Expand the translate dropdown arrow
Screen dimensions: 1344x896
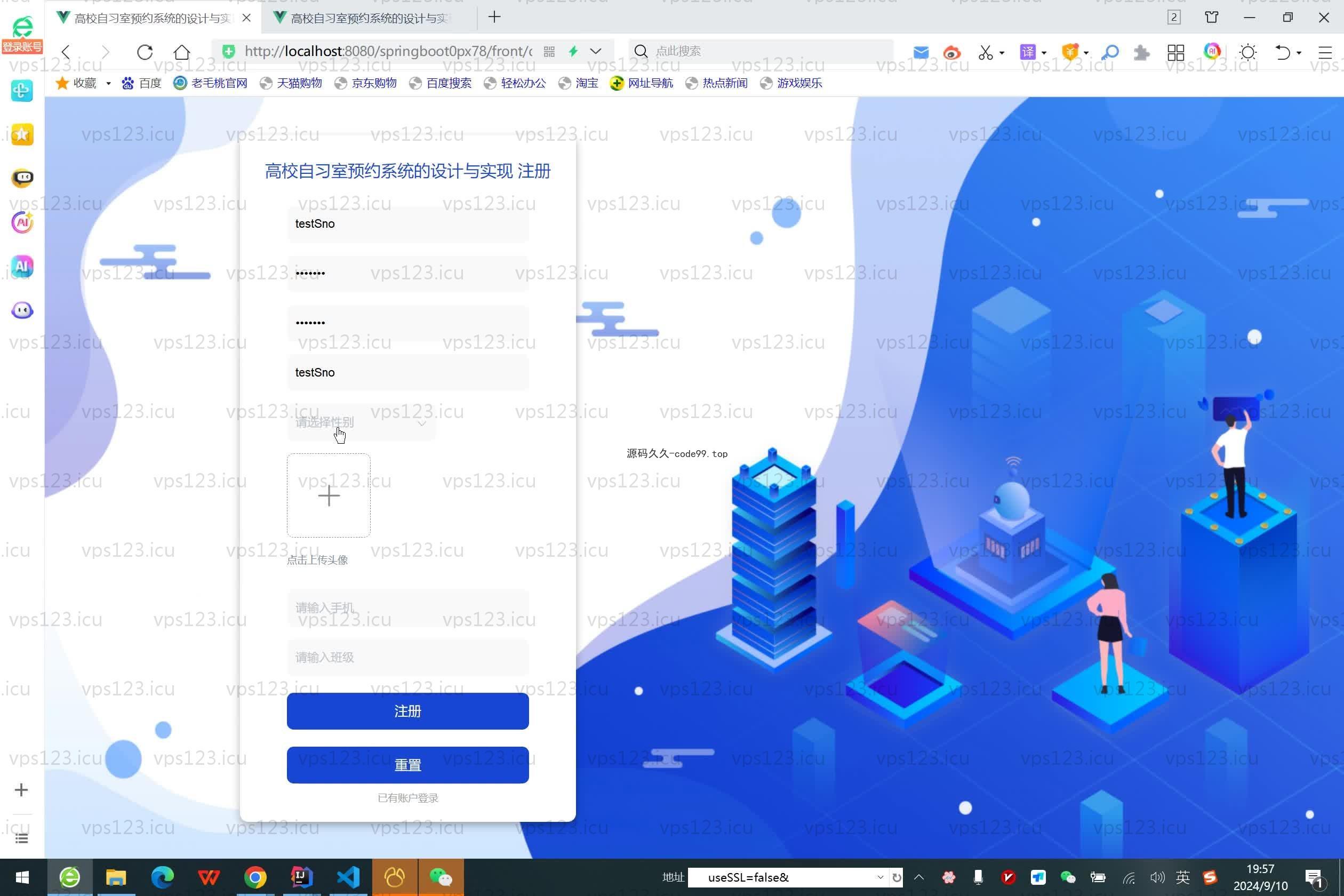[1044, 53]
